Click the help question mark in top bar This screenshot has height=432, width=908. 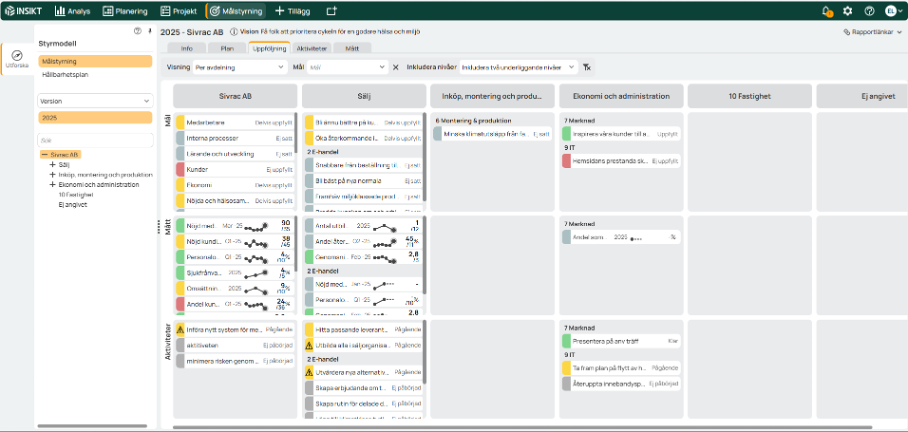click(x=869, y=11)
